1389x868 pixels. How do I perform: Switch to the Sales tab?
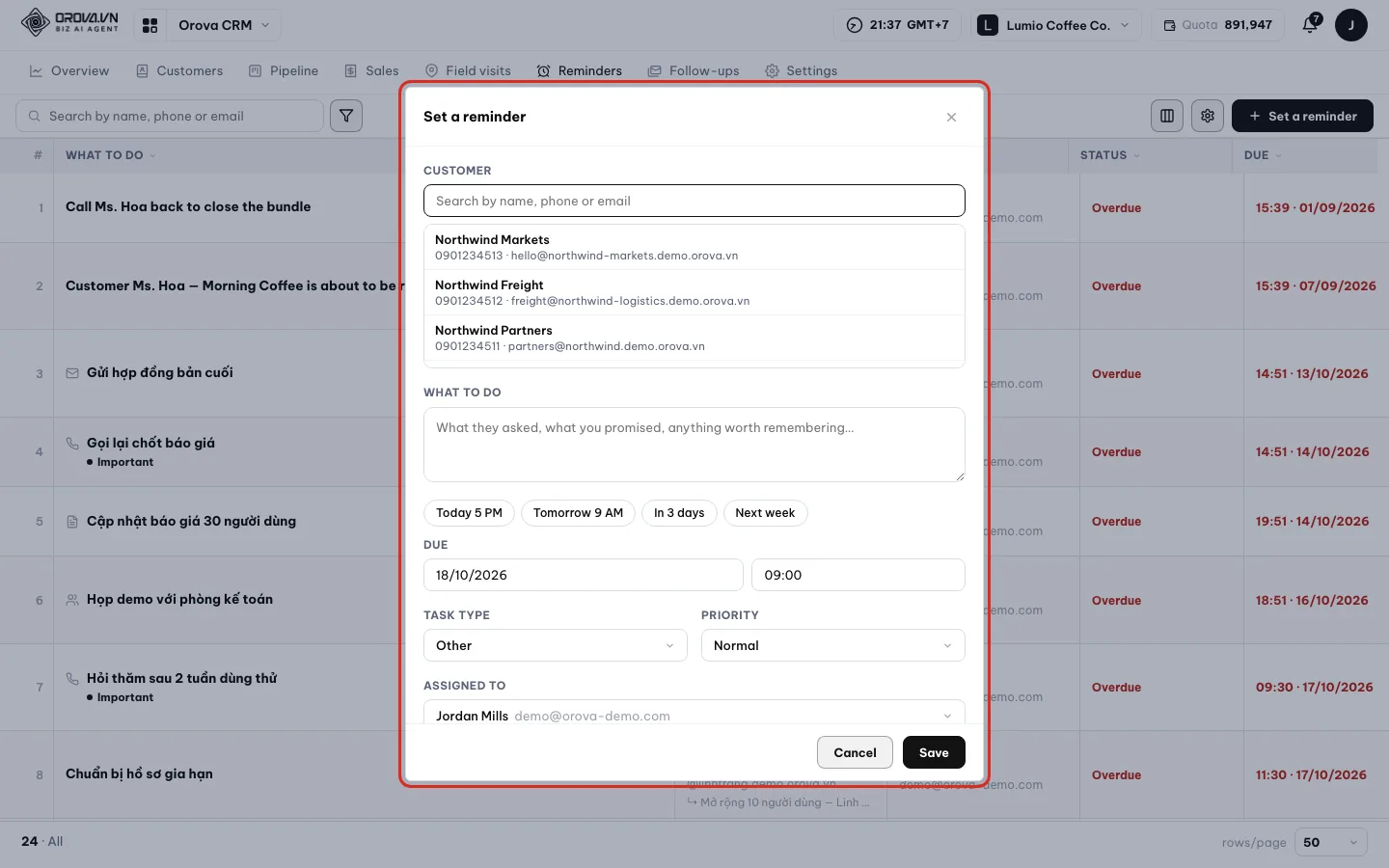click(371, 70)
